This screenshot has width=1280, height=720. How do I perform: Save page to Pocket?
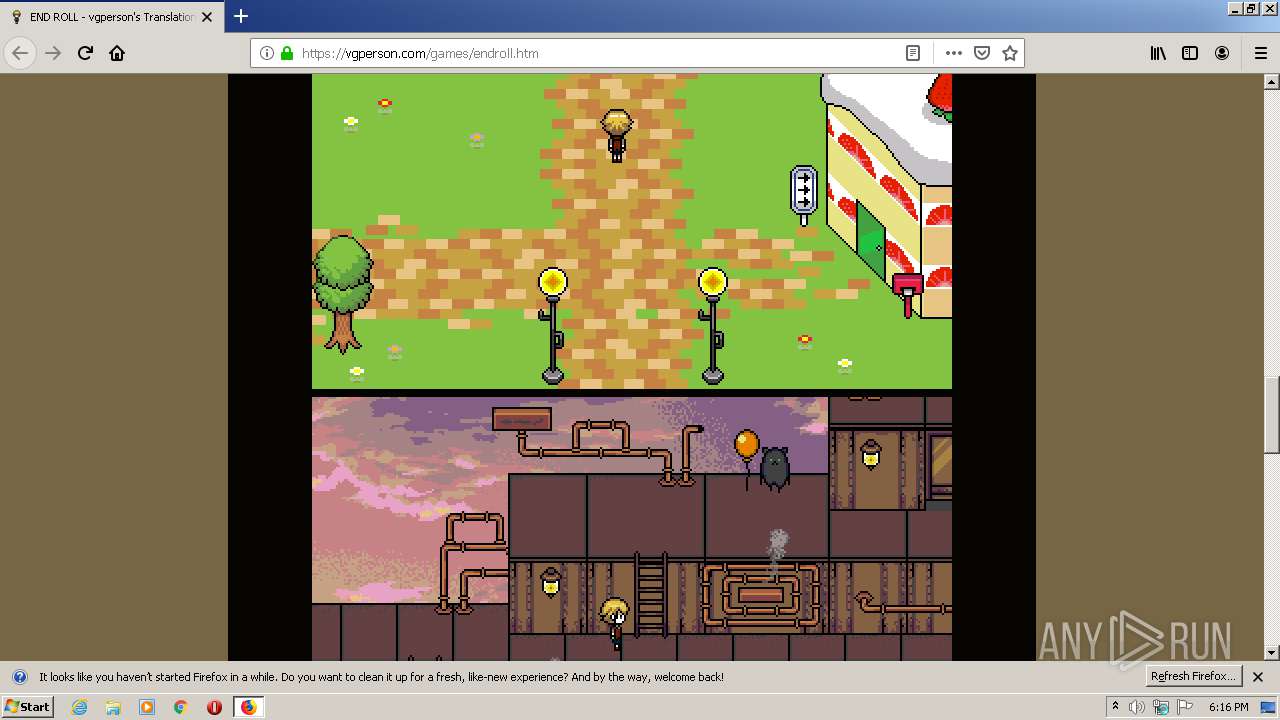pyautogui.click(x=982, y=53)
